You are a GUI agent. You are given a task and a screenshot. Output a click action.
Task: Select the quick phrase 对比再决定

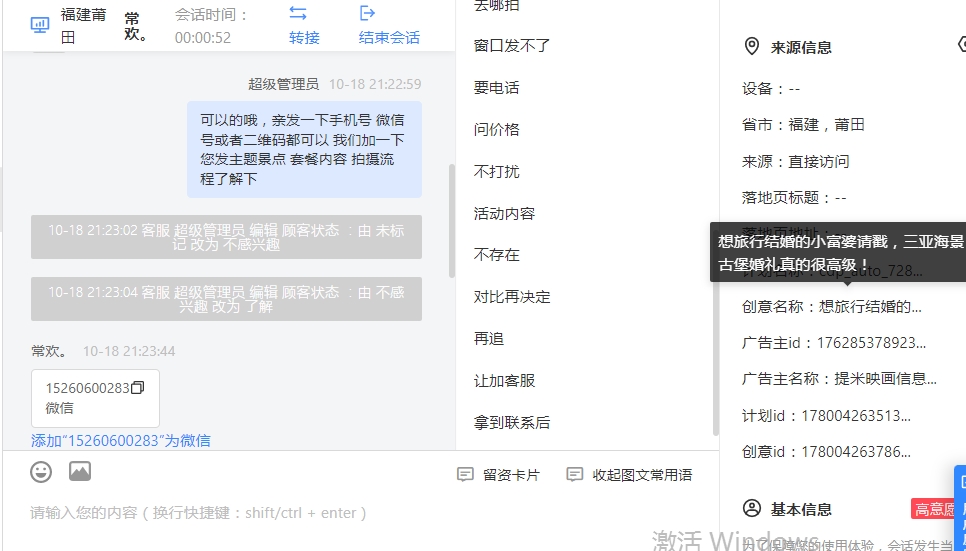[512, 296]
